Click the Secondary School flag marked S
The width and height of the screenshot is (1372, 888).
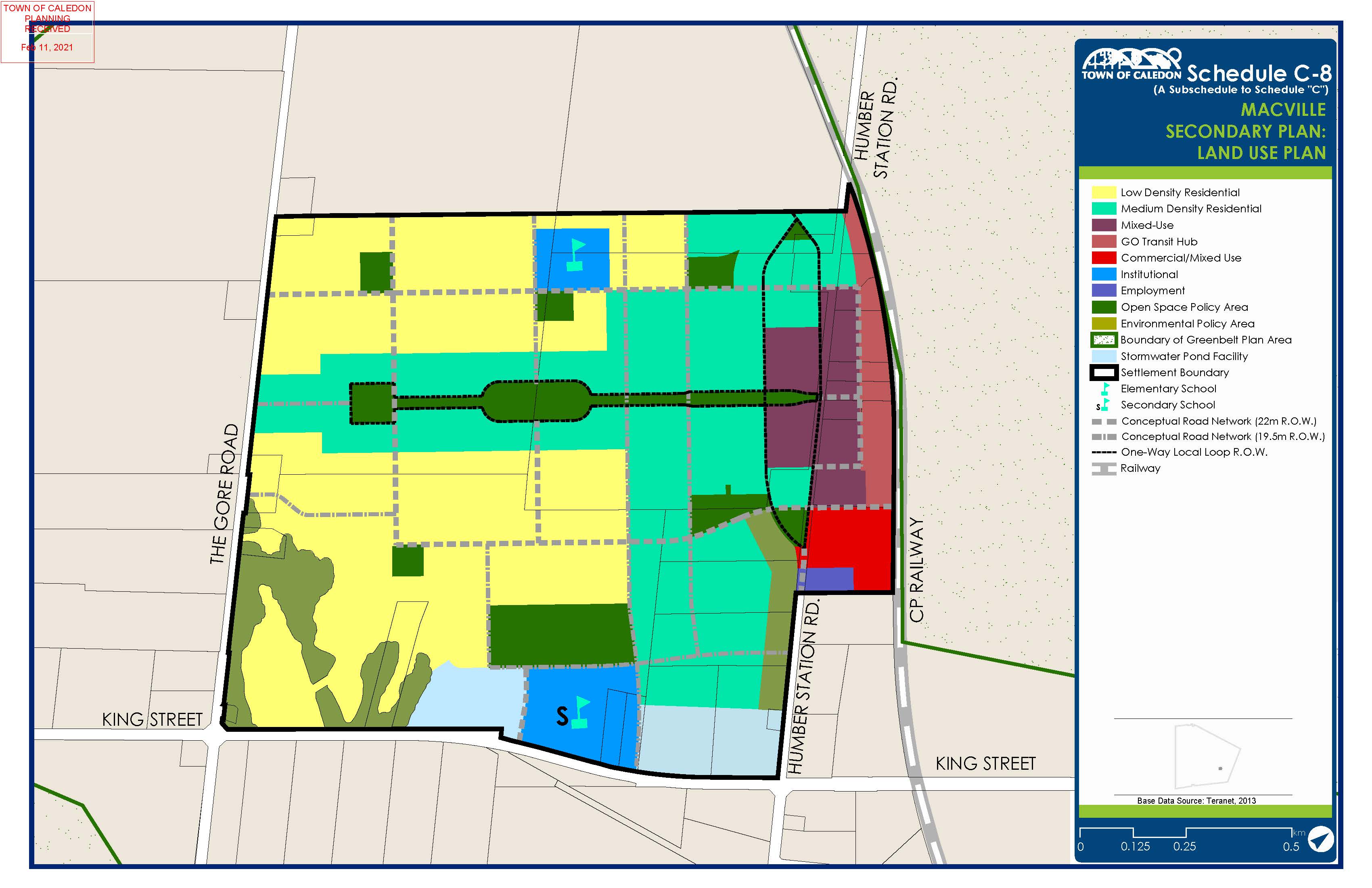point(574,713)
